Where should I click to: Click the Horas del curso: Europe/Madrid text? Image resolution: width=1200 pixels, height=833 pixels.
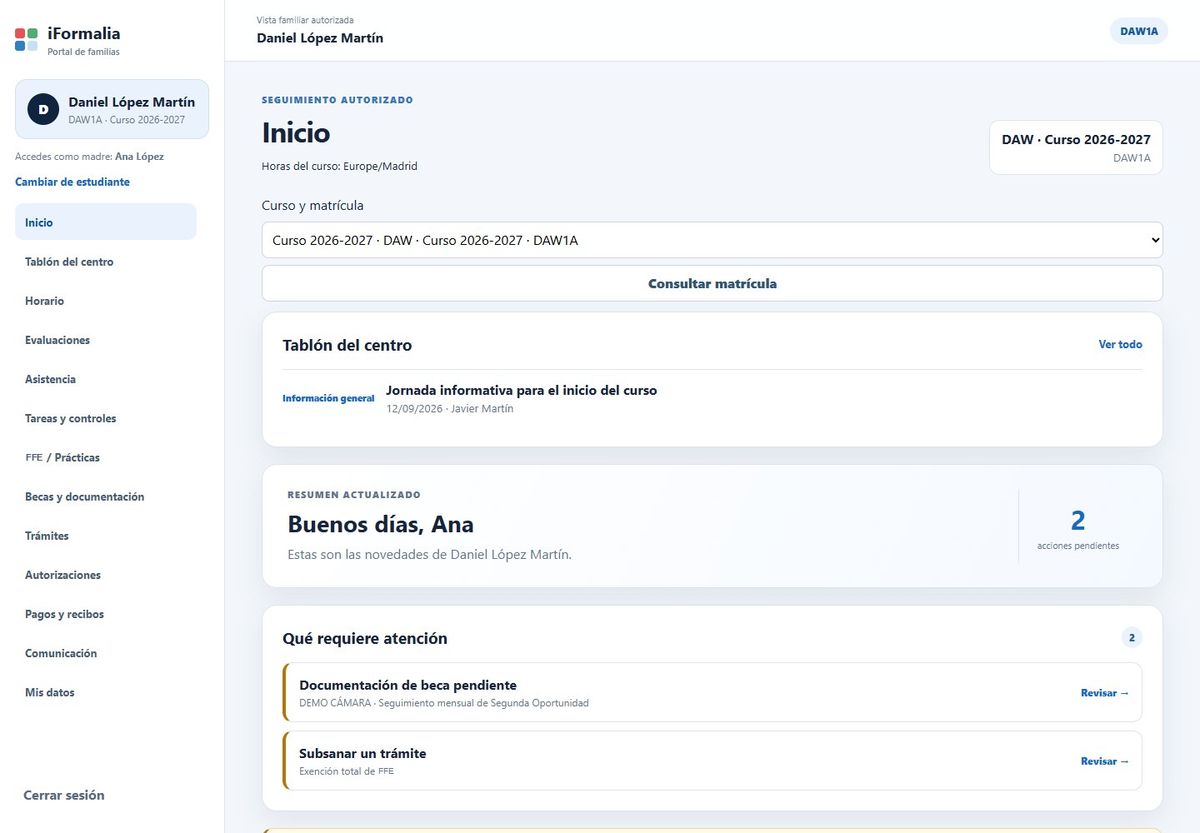tap(340, 166)
